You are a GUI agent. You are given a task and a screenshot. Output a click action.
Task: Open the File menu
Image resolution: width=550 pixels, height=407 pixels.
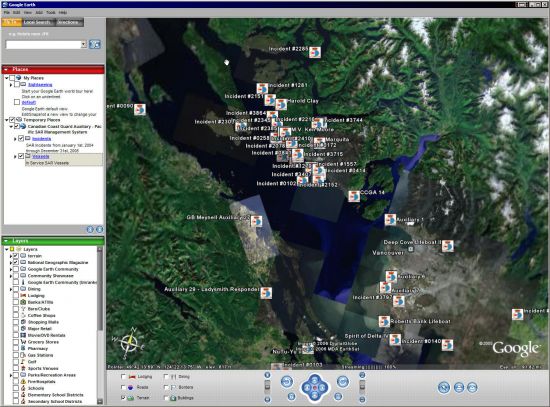7,12
